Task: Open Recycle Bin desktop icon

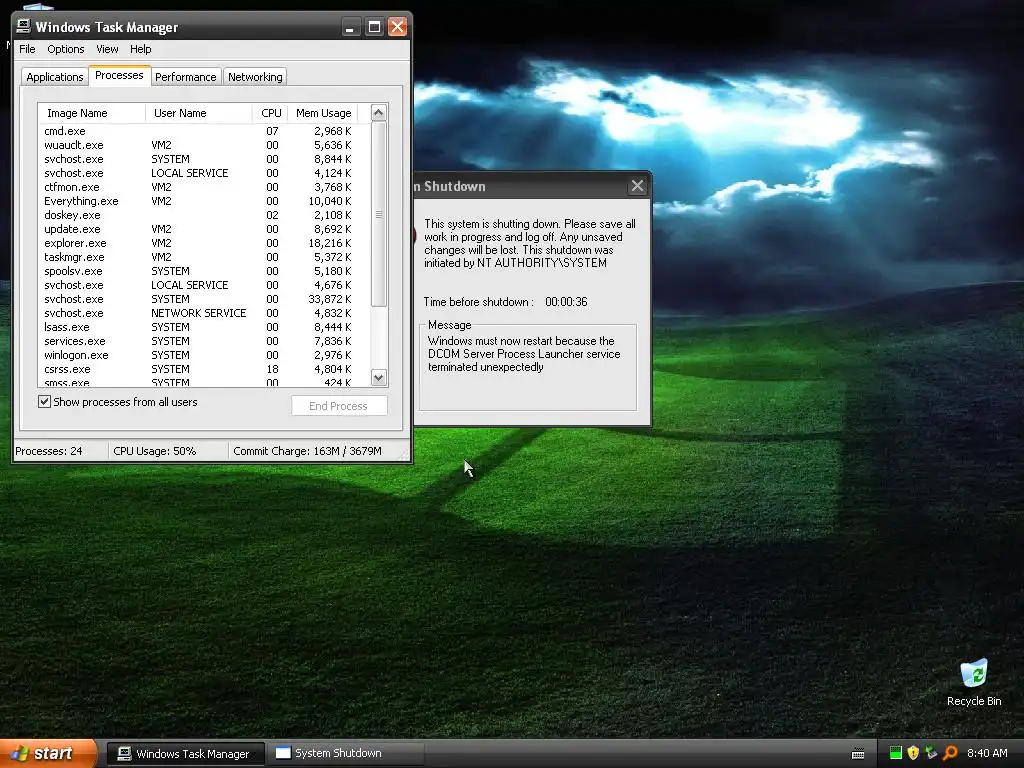Action: coord(974,682)
